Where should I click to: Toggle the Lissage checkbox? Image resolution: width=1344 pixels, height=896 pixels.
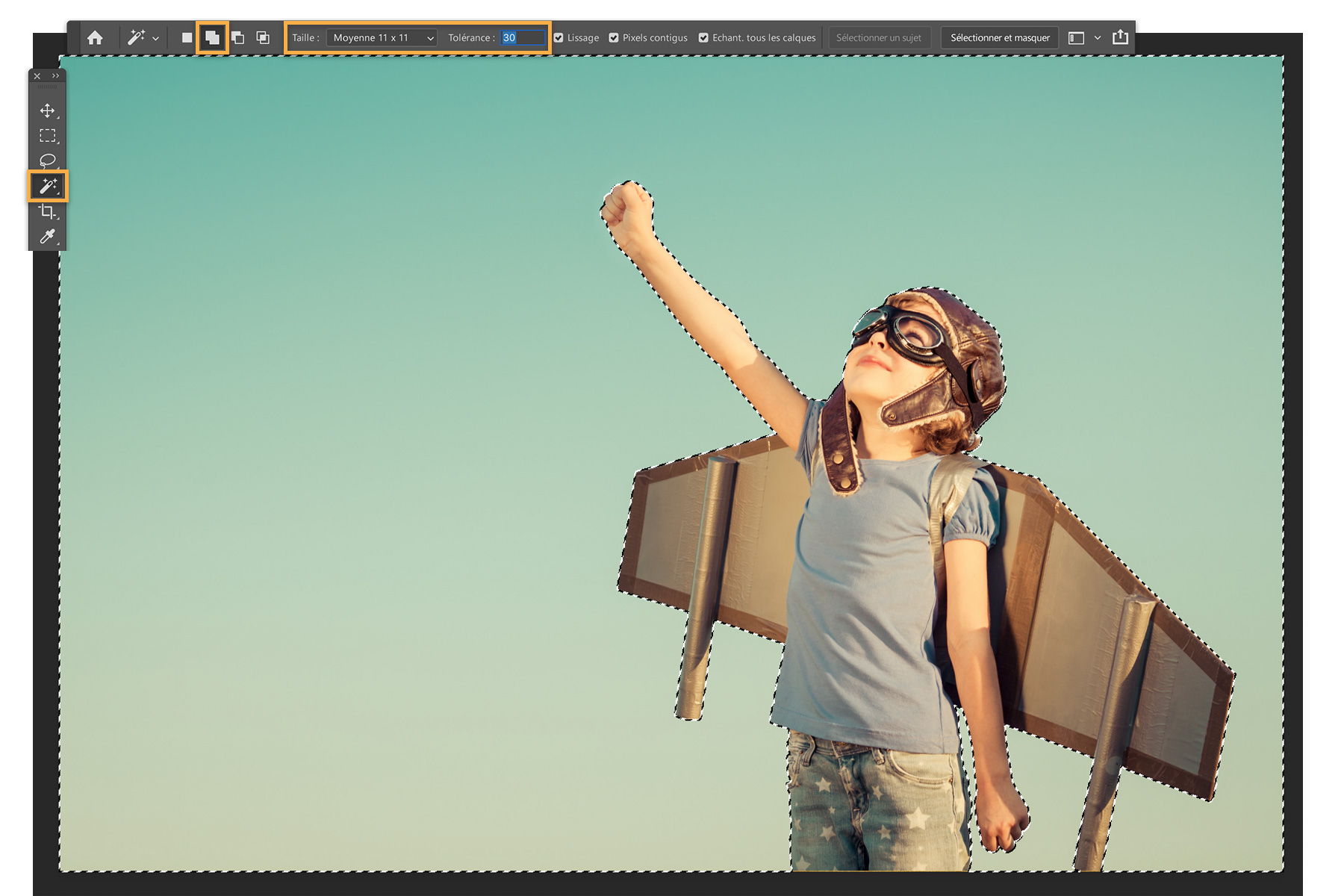pyautogui.click(x=559, y=38)
